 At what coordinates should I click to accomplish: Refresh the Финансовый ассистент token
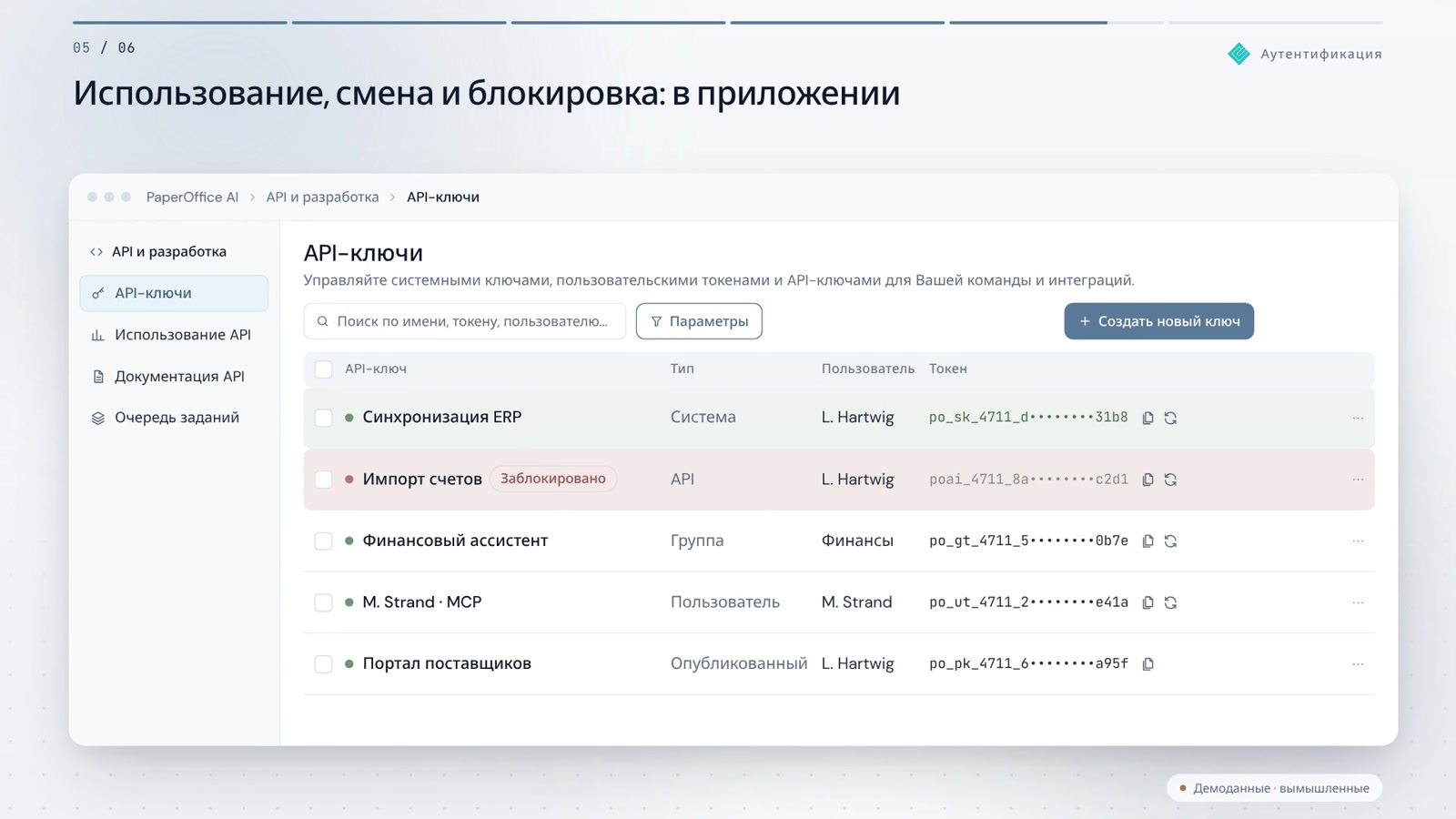coord(1171,541)
